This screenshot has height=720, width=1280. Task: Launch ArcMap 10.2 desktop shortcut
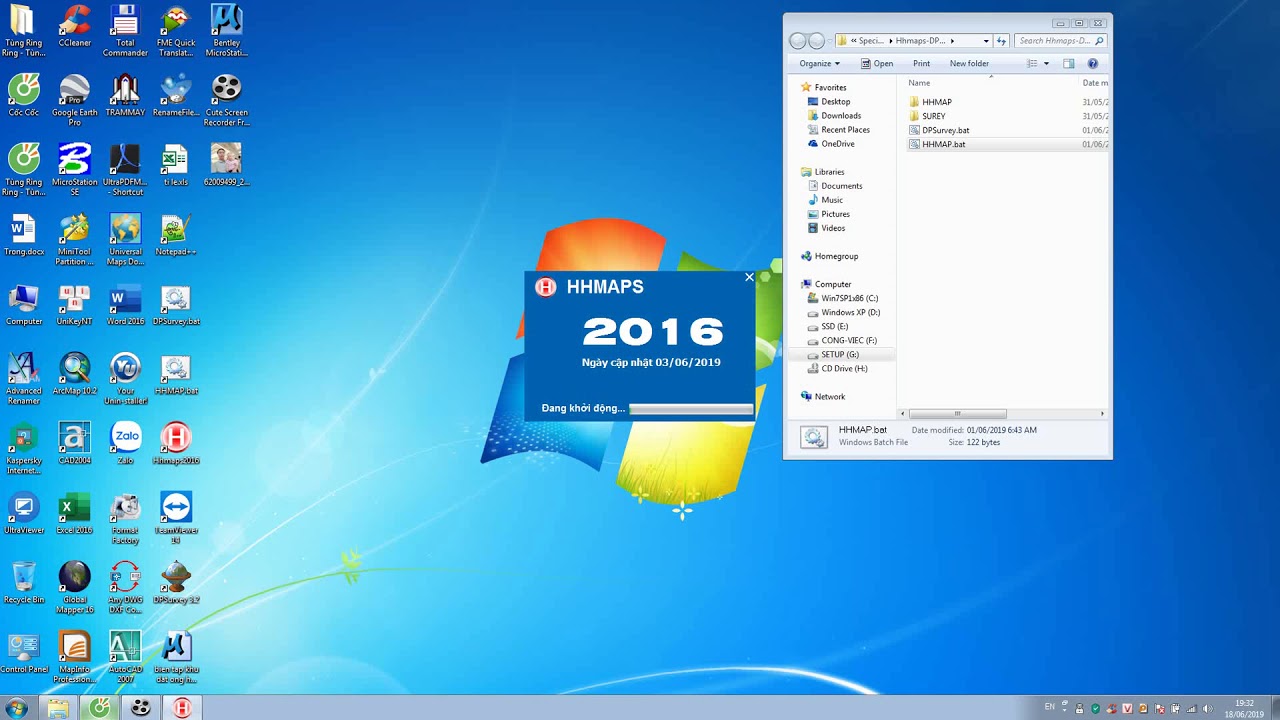(75, 374)
